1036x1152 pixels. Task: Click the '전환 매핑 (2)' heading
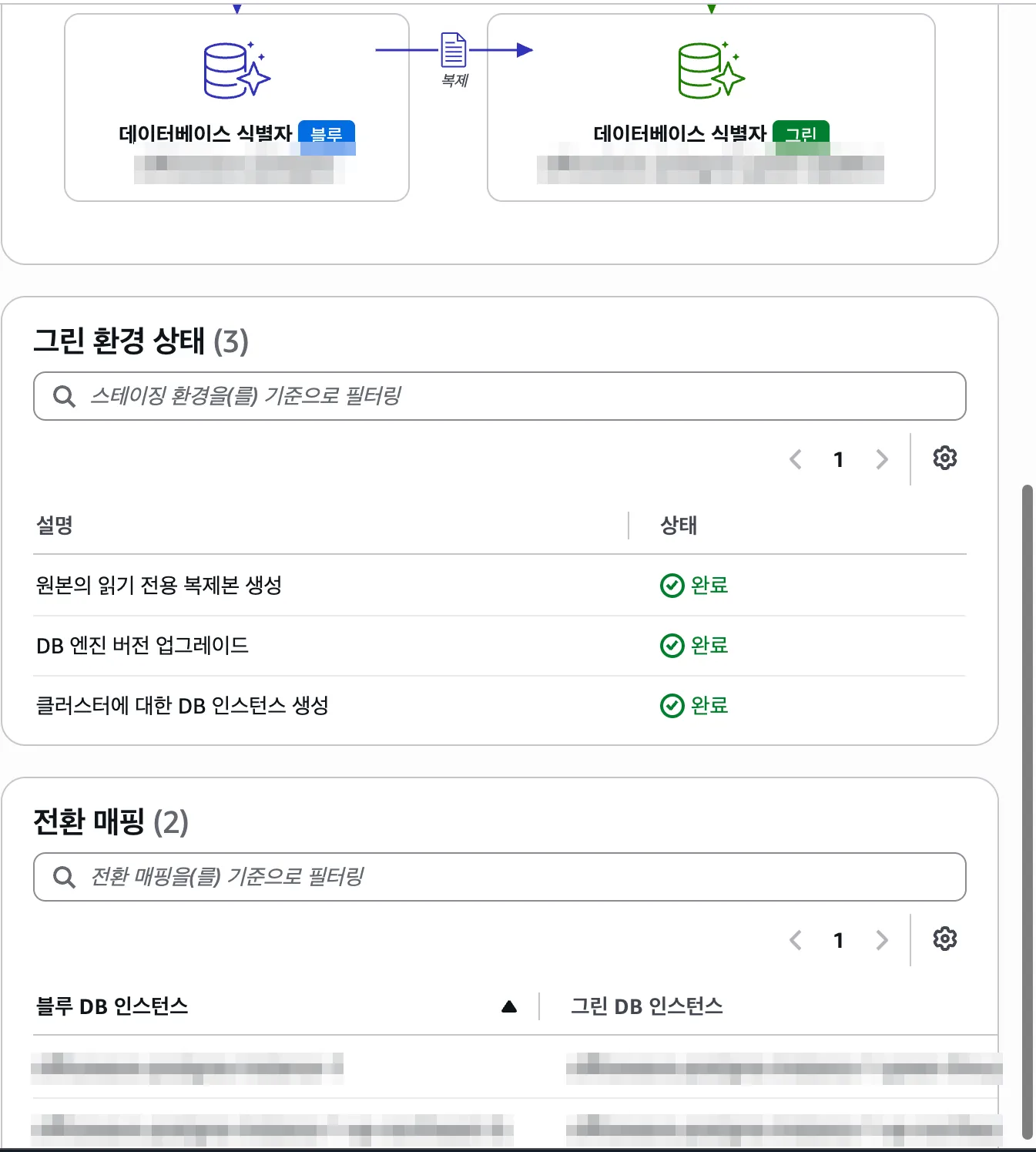click(111, 821)
